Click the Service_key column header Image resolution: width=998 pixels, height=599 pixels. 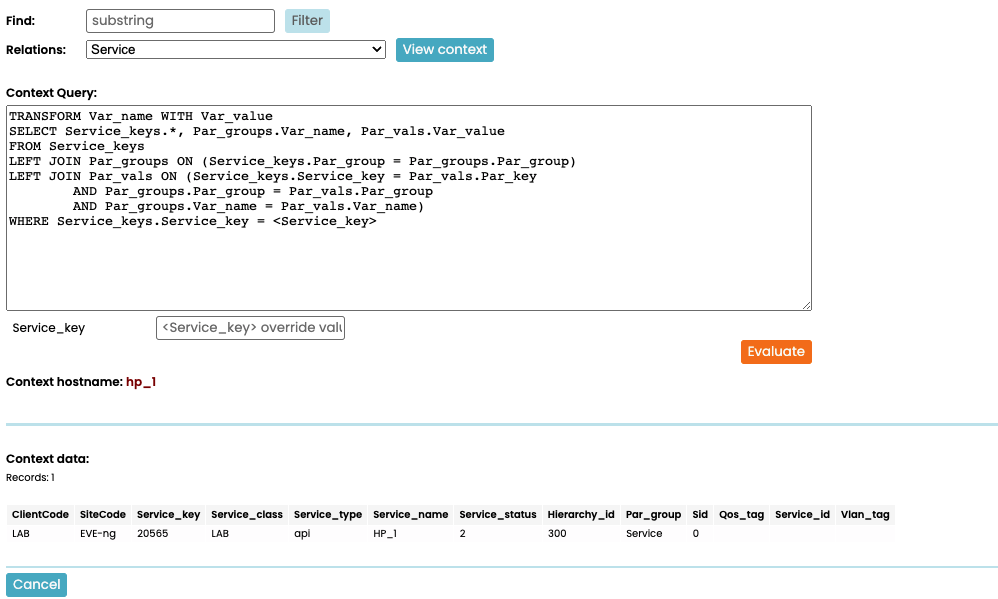168,515
